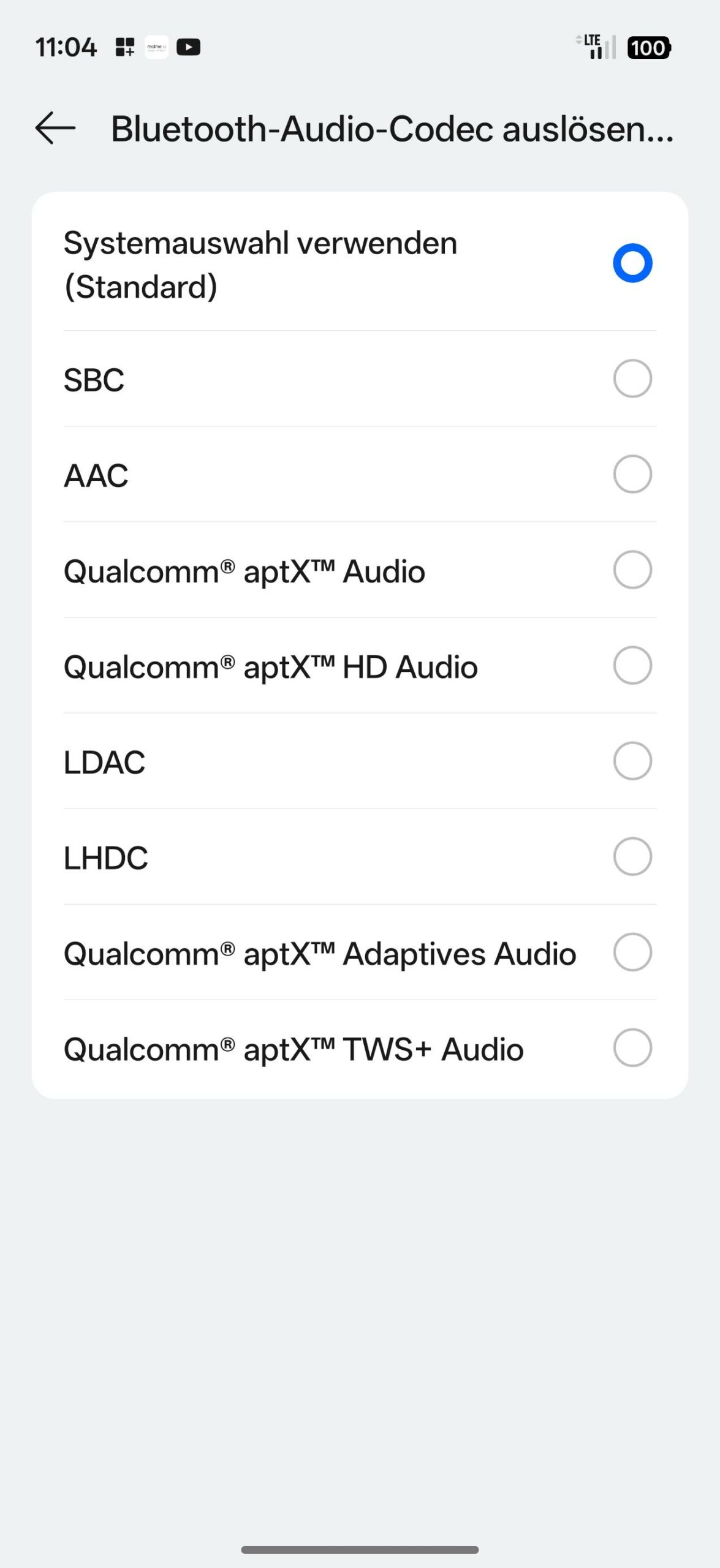The height and width of the screenshot is (1568, 720).
Task: Tap the bottom home gesture bar
Action: pyautogui.click(x=360, y=1550)
